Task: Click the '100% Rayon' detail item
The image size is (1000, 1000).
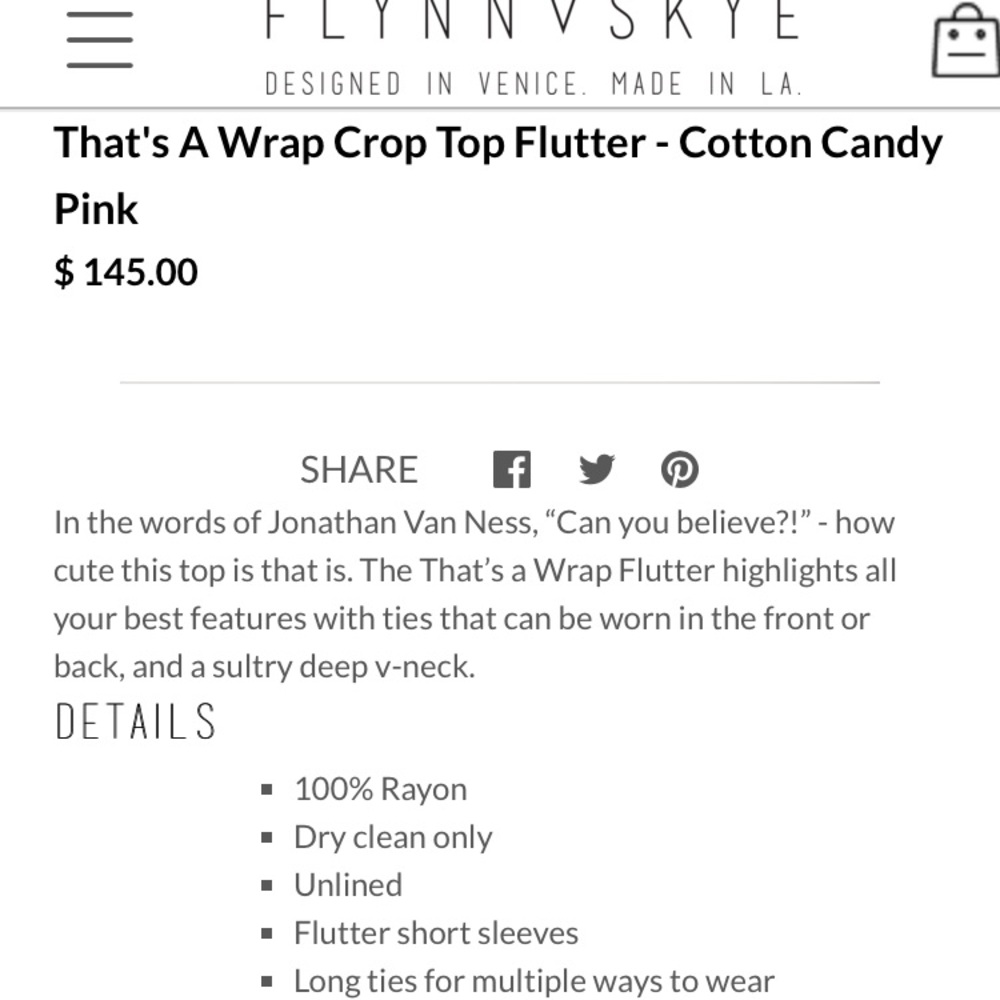Action: [x=380, y=790]
